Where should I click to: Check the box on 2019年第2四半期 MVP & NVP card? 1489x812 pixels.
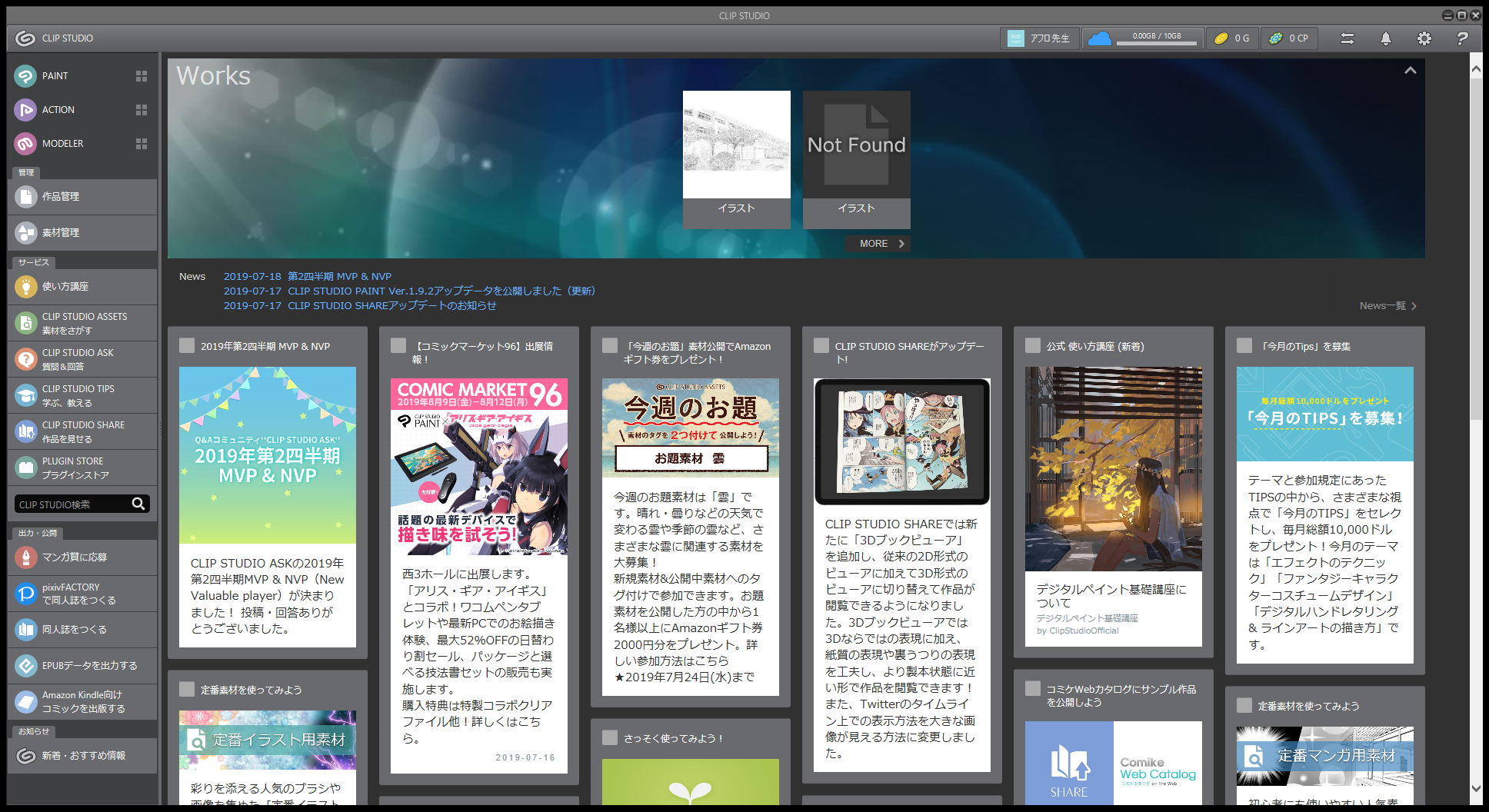(187, 346)
